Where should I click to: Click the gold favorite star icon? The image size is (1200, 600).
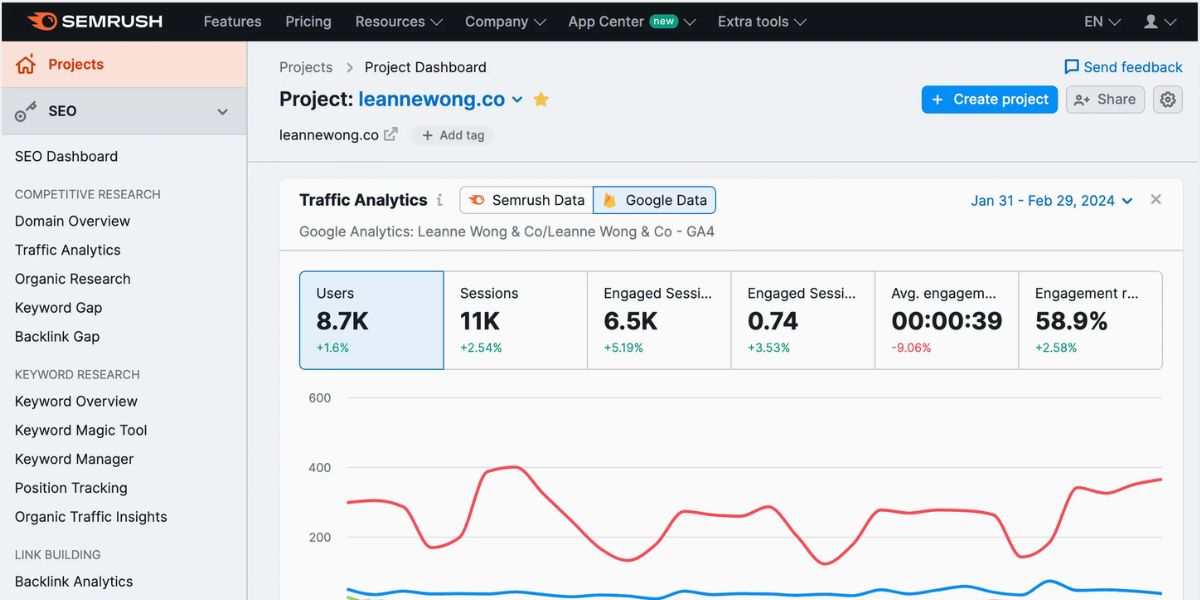coord(541,99)
